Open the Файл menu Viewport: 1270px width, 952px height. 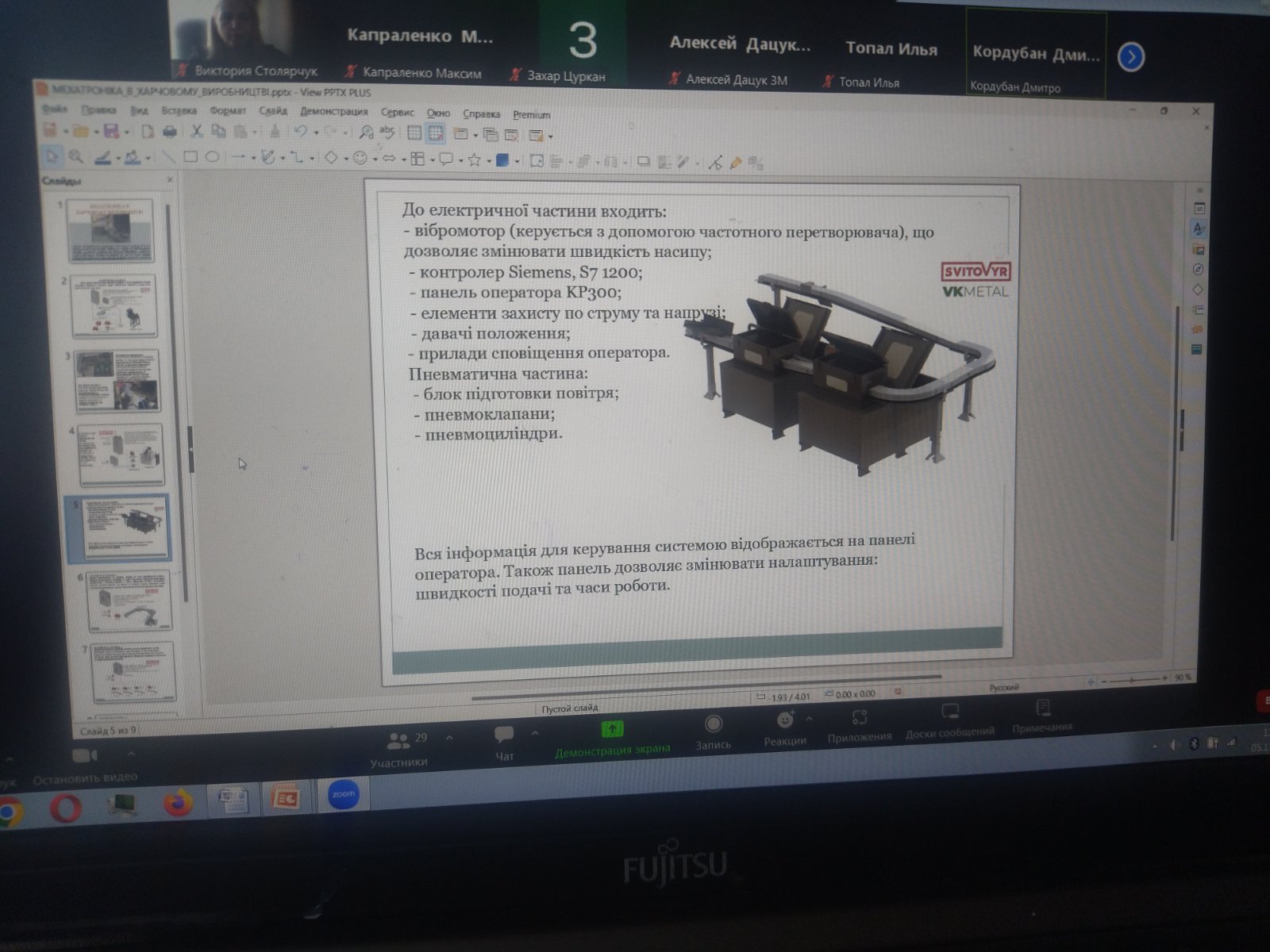coord(55,109)
